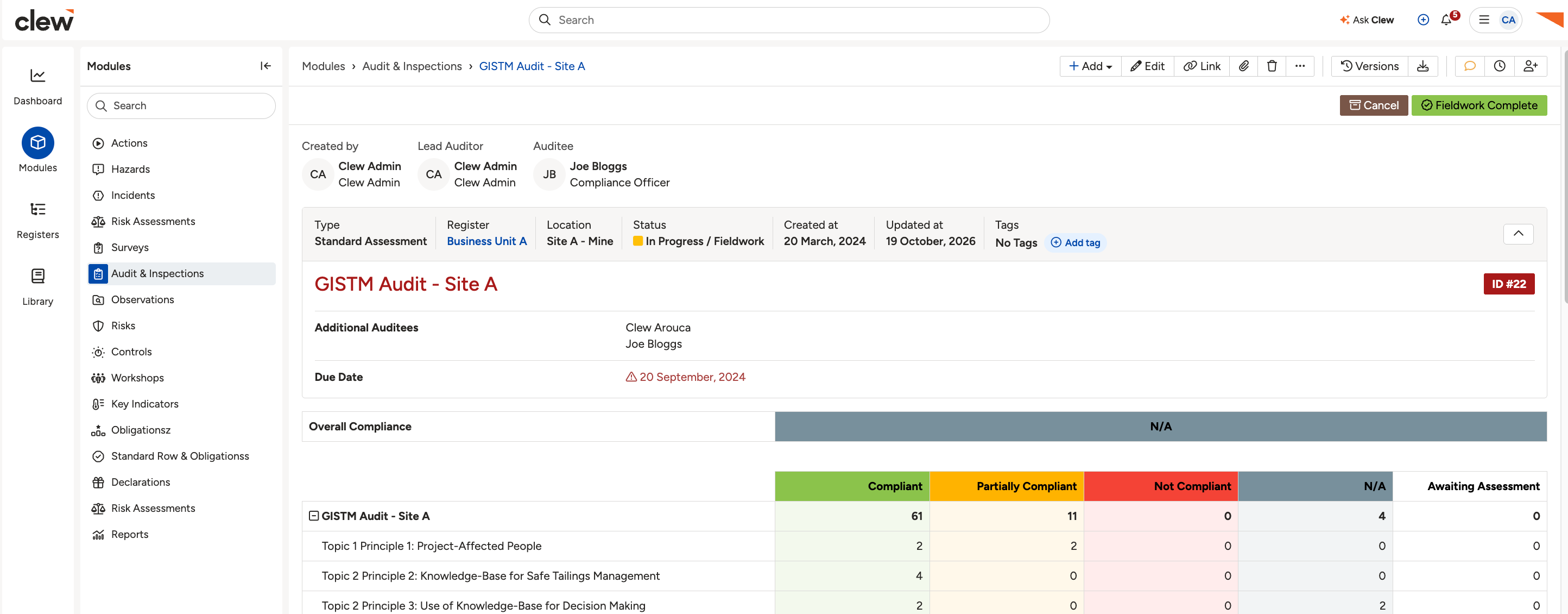Image resolution: width=1568 pixels, height=614 pixels.
Task: Click the due date 20 September, 2024
Action: [692, 377]
